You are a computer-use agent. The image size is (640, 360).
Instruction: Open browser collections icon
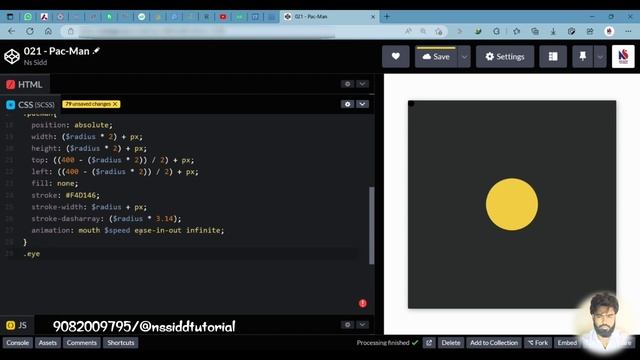535,31
